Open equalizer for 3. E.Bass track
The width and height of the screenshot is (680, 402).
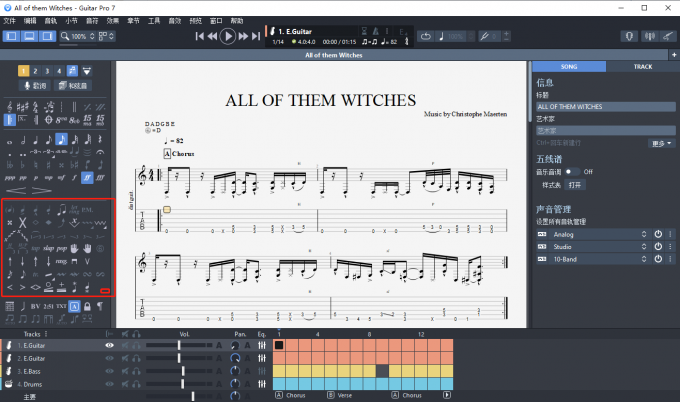tap(262, 371)
